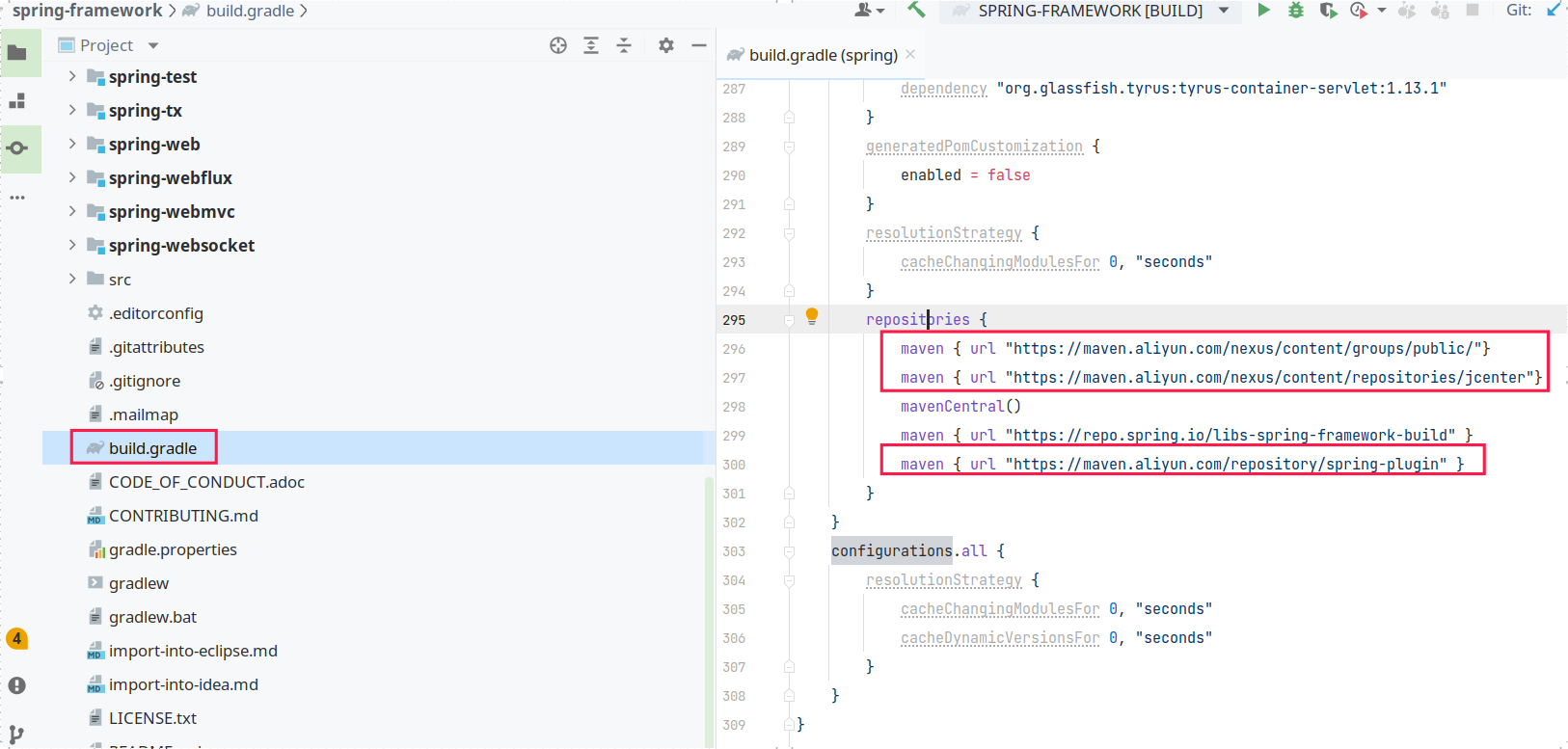Click the word repositories on line 295
Screen dimensions: 1568x749
click(x=917, y=320)
